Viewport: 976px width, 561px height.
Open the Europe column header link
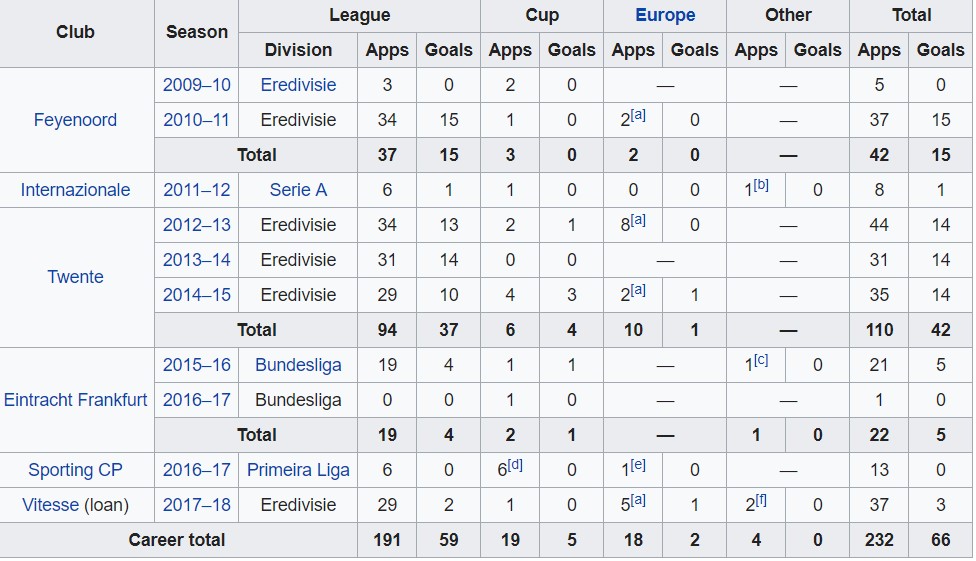point(665,16)
